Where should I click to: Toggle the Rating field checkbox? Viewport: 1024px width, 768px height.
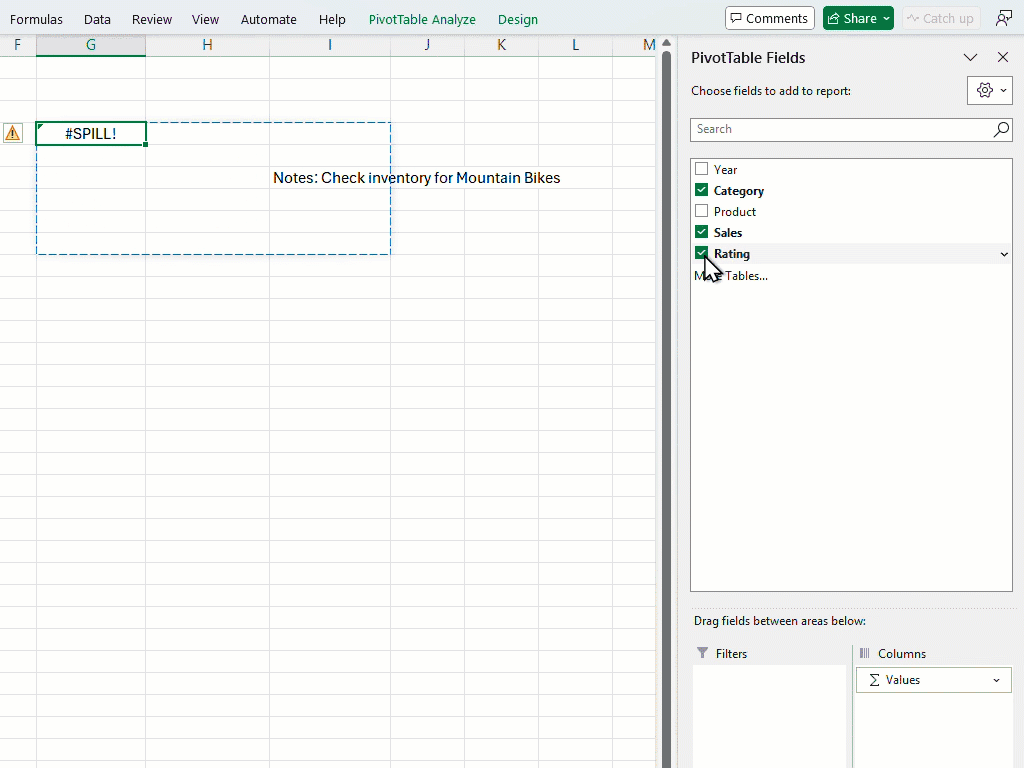point(701,253)
